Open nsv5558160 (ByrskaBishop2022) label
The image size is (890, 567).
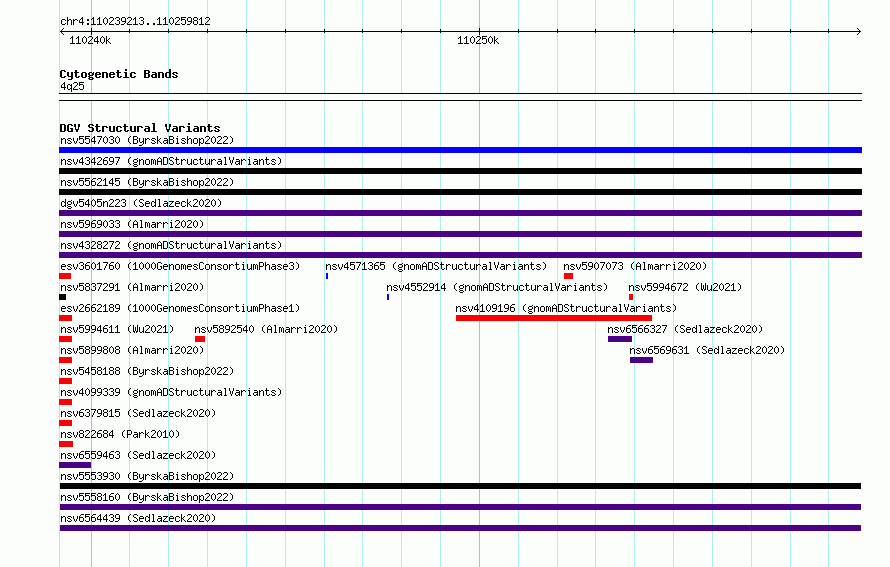click(x=147, y=497)
